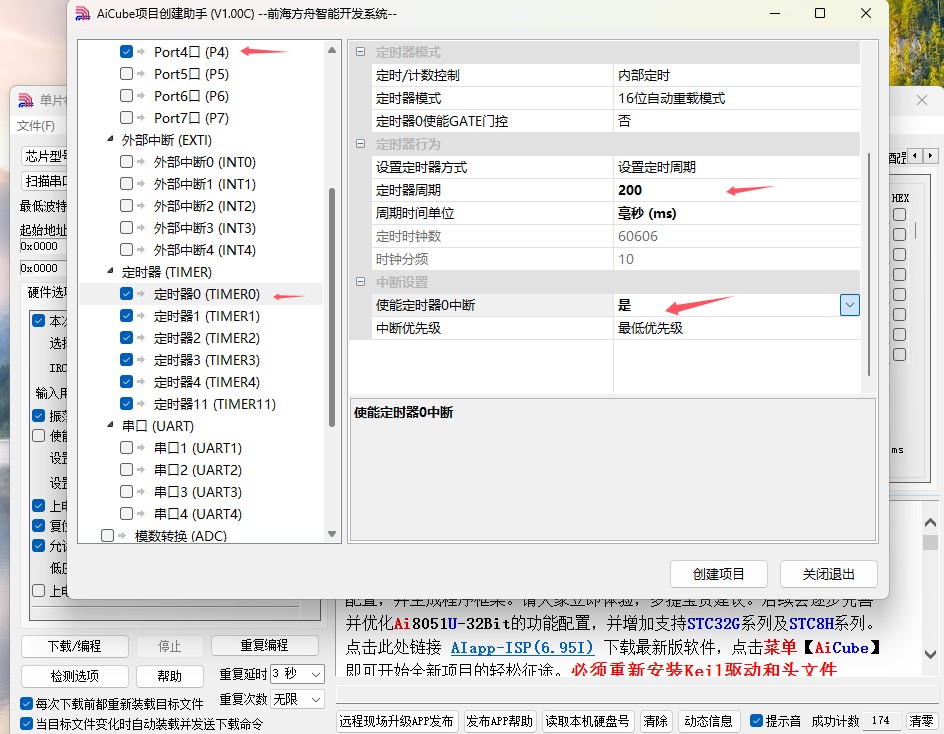The width and height of the screenshot is (944, 734).
Task: Open the 使能定时器0中断 dropdown arrow
Action: [849, 305]
